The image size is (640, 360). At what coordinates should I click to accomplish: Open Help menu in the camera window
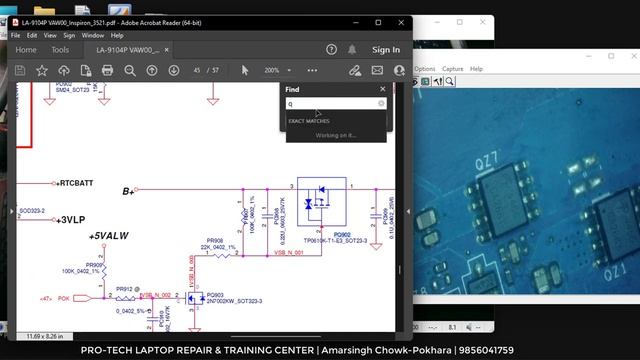[476, 69]
